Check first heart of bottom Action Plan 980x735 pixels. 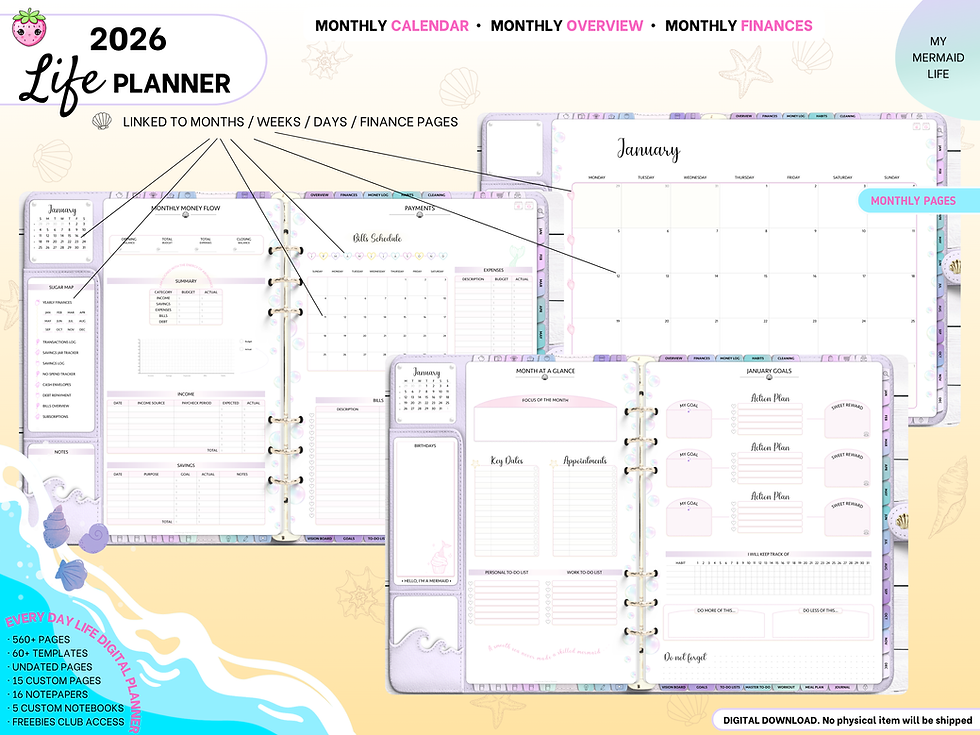coord(734,504)
